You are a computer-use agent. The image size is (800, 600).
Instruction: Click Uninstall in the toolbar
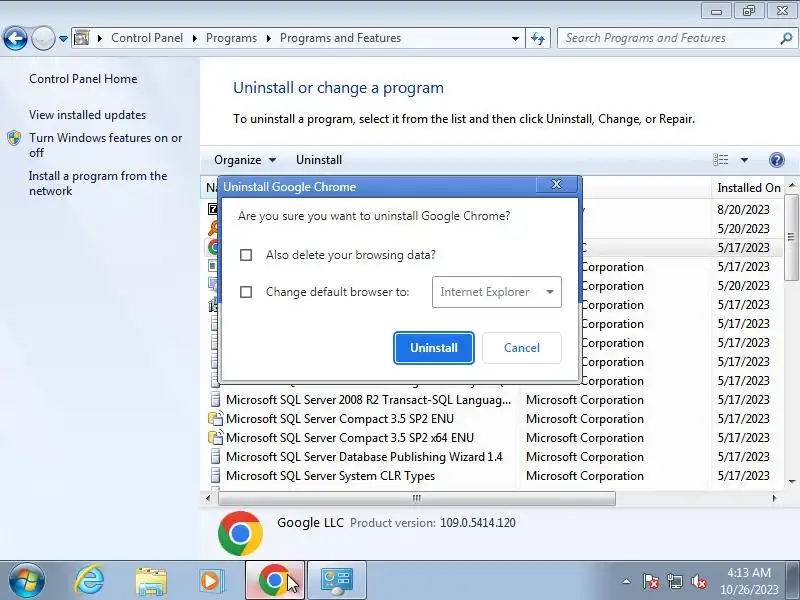click(319, 160)
